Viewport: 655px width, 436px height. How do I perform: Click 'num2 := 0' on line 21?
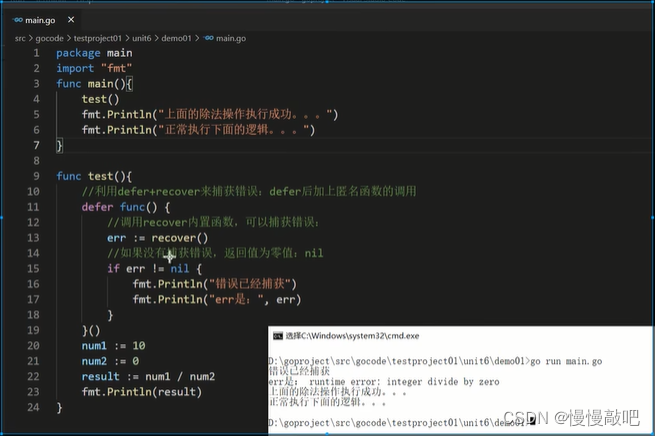110,361
